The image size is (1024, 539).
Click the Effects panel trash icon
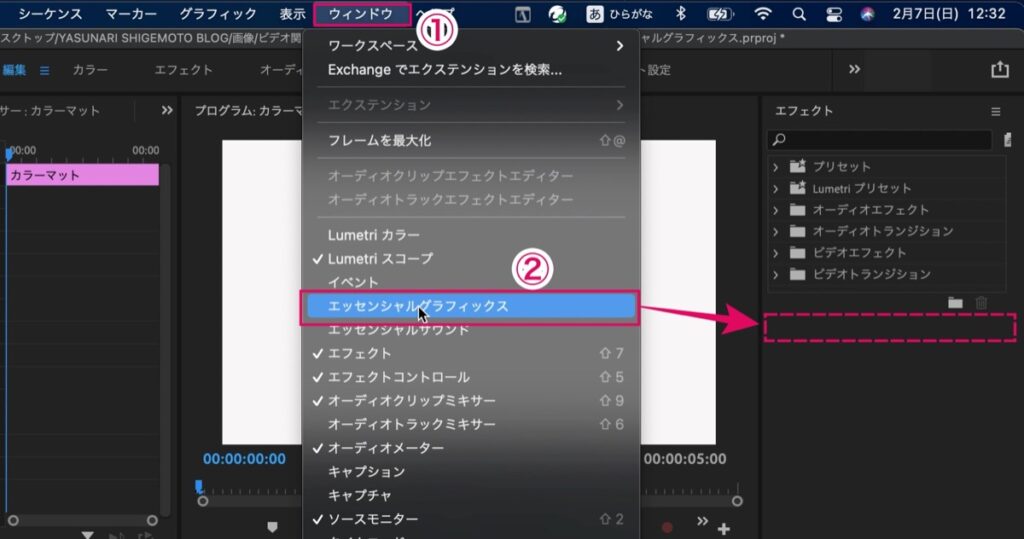pyautogui.click(x=981, y=302)
